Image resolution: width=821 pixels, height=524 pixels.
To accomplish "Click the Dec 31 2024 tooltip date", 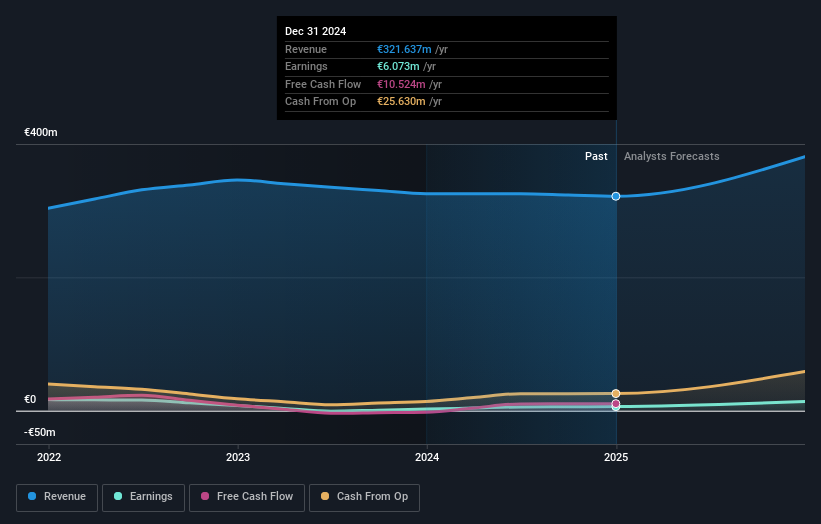I will point(316,31).
